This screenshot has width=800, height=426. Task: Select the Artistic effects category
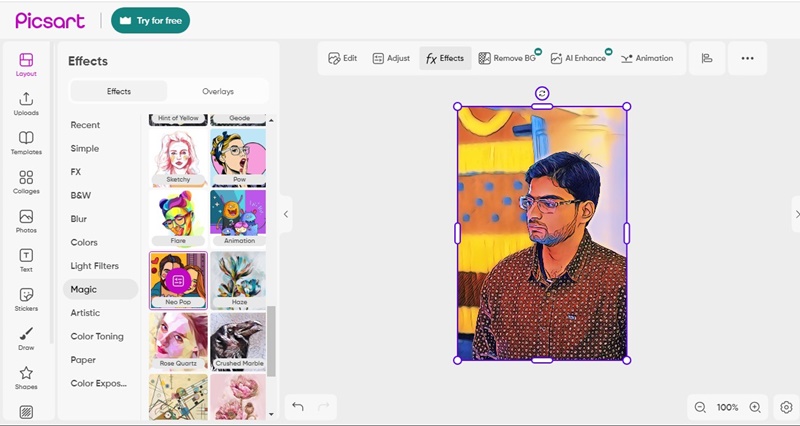pos(85,313)
